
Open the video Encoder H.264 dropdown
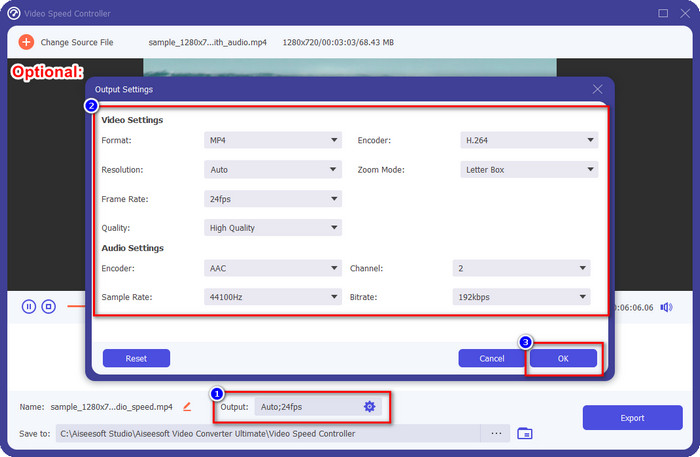(528, 141)
